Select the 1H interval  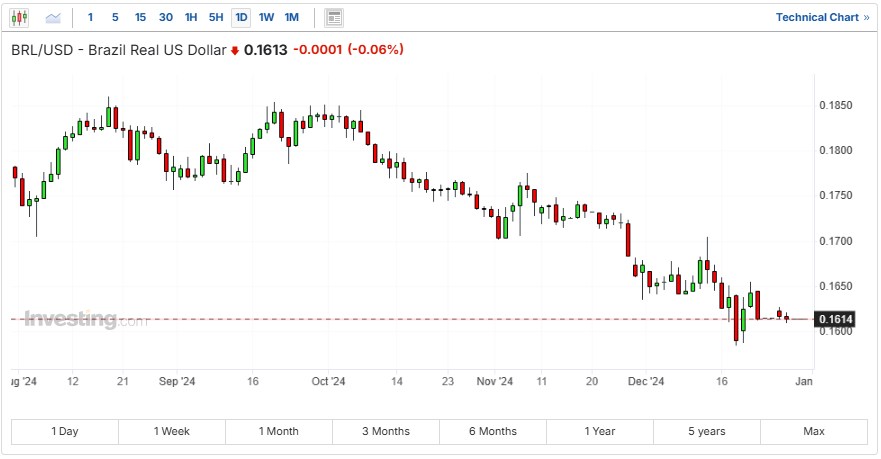[x=191, y=17]
